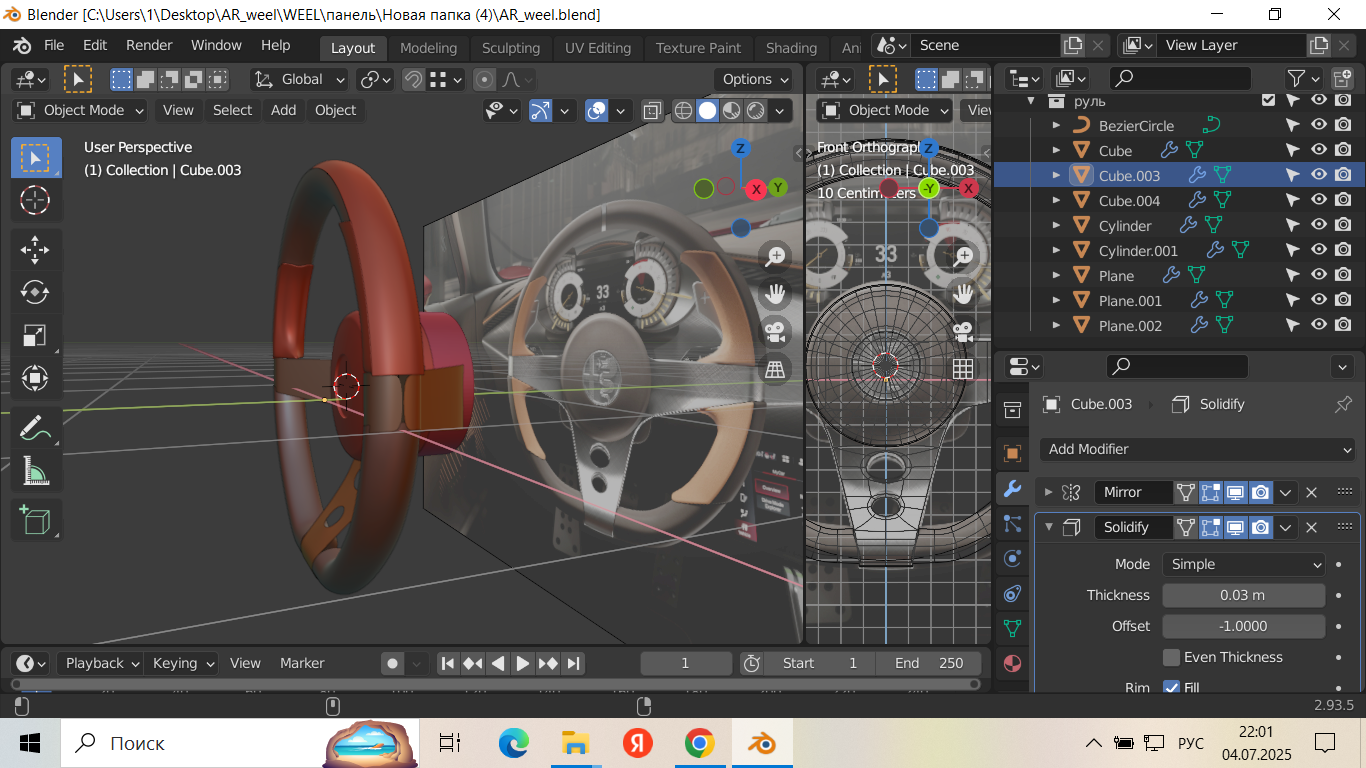Remove the Mirror modifier with its X button
The image size is (1366, 768).
point(1312,492)
